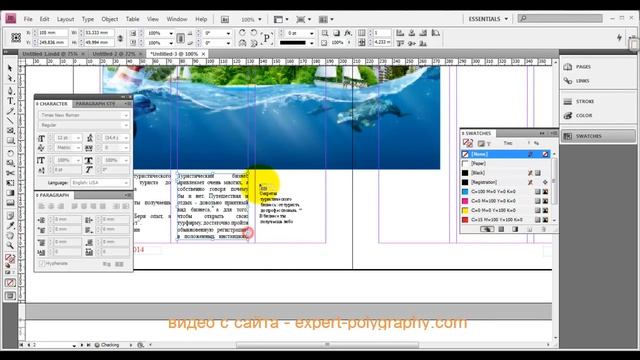Select the Pencil tool
Viewport: 640px width, 360px height.
(x=10, y=111)
